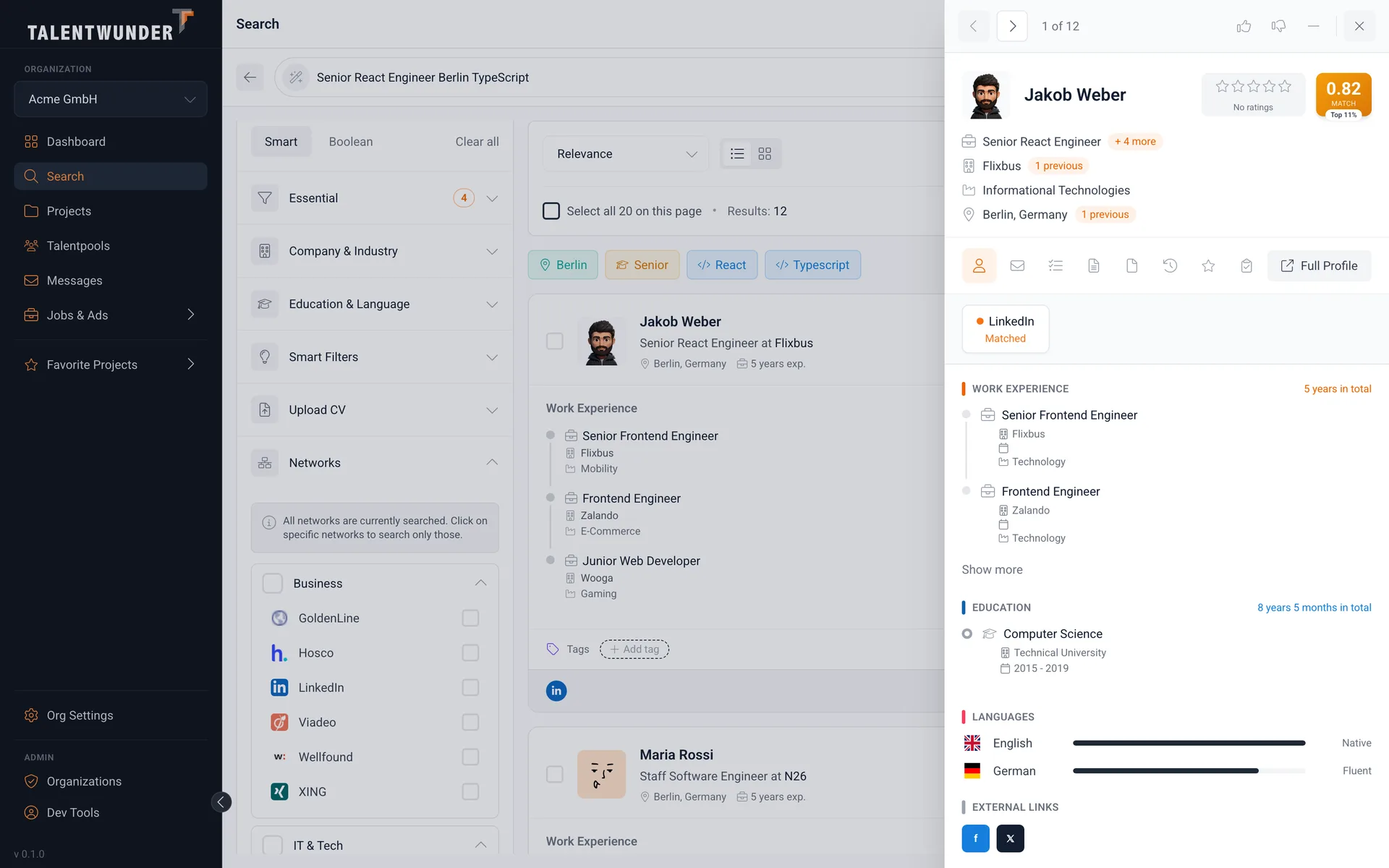Open the Relevance sort dropdown
The width and height of the screenshot is (1389, 868).
pyautogui.click(x=626, y=154)
